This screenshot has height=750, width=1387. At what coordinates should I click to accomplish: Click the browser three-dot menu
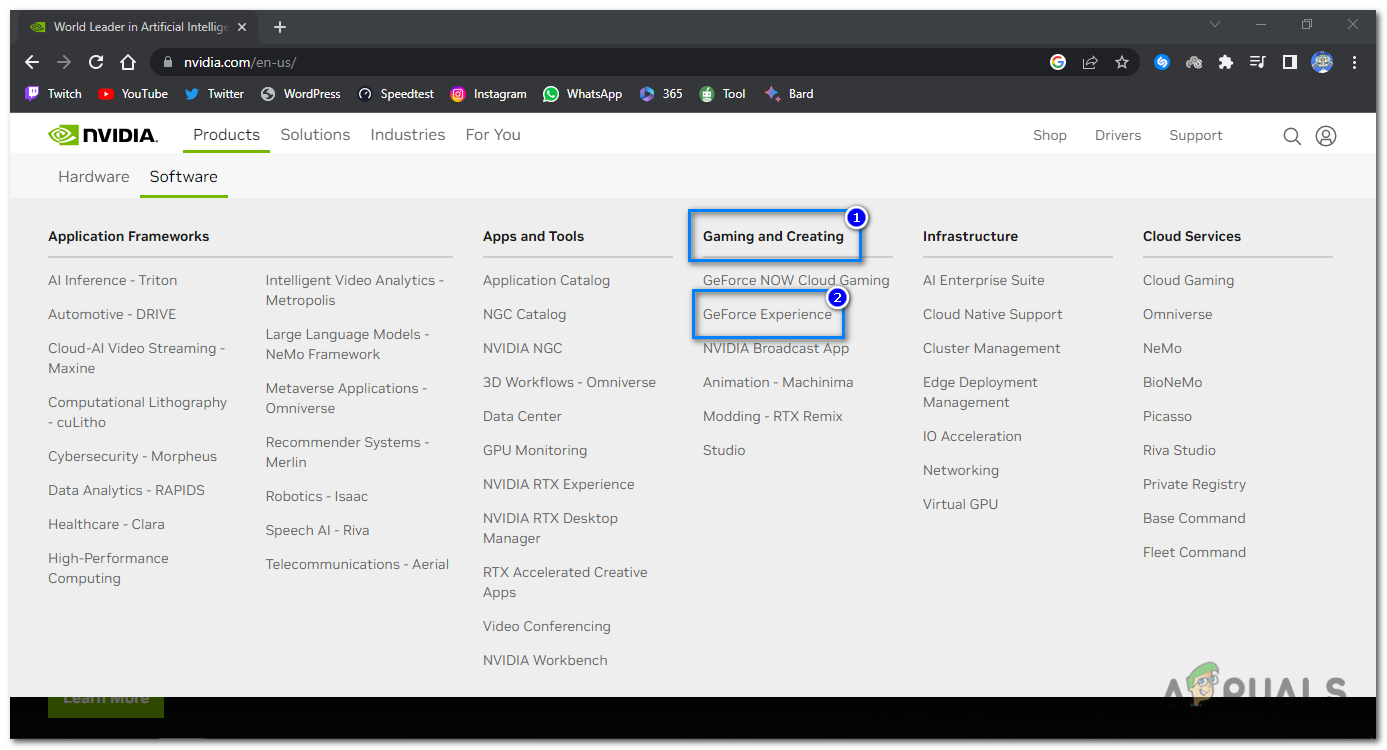(x=1355, y=61)
